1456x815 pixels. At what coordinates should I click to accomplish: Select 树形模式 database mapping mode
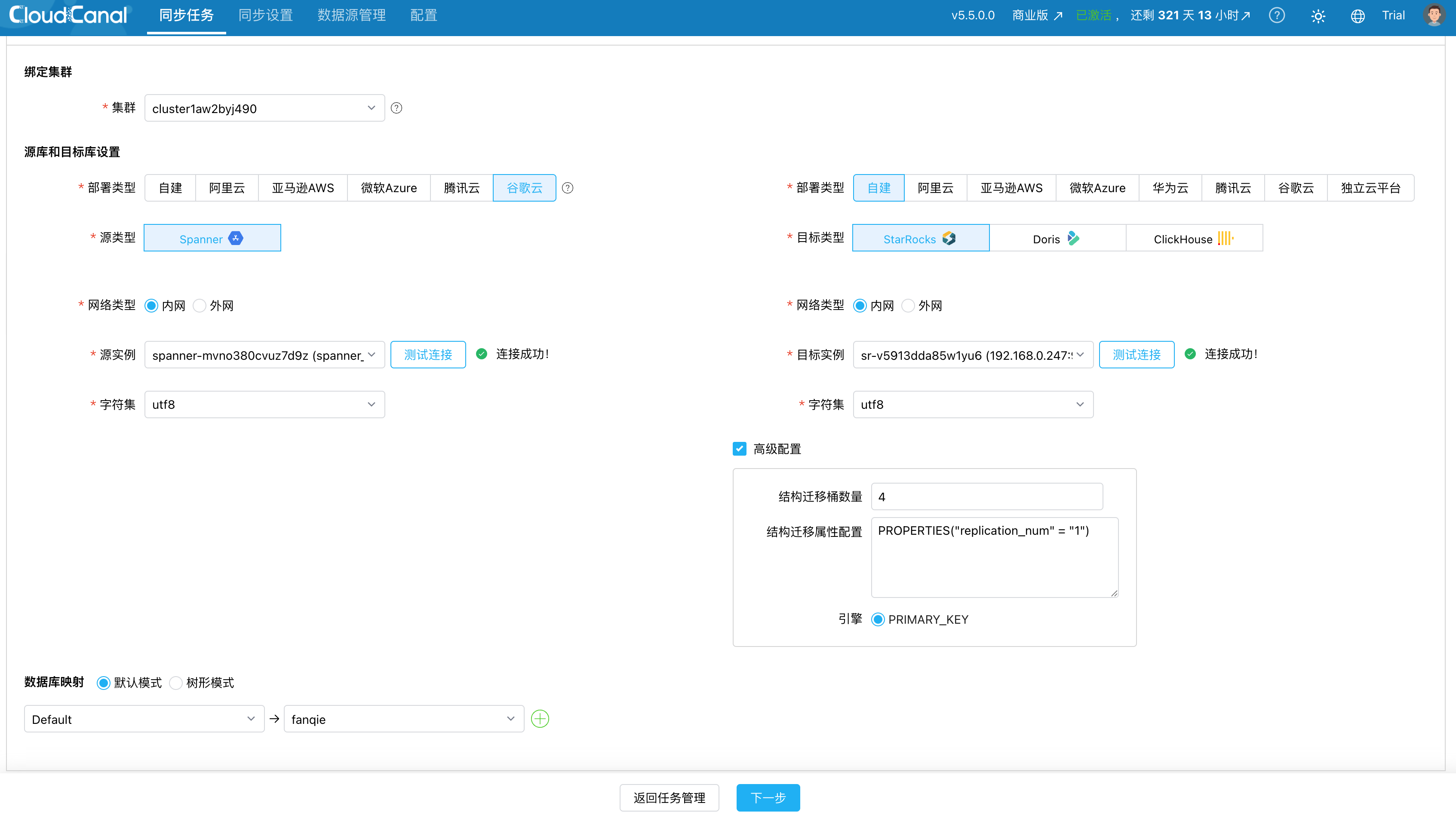[176, 683]
